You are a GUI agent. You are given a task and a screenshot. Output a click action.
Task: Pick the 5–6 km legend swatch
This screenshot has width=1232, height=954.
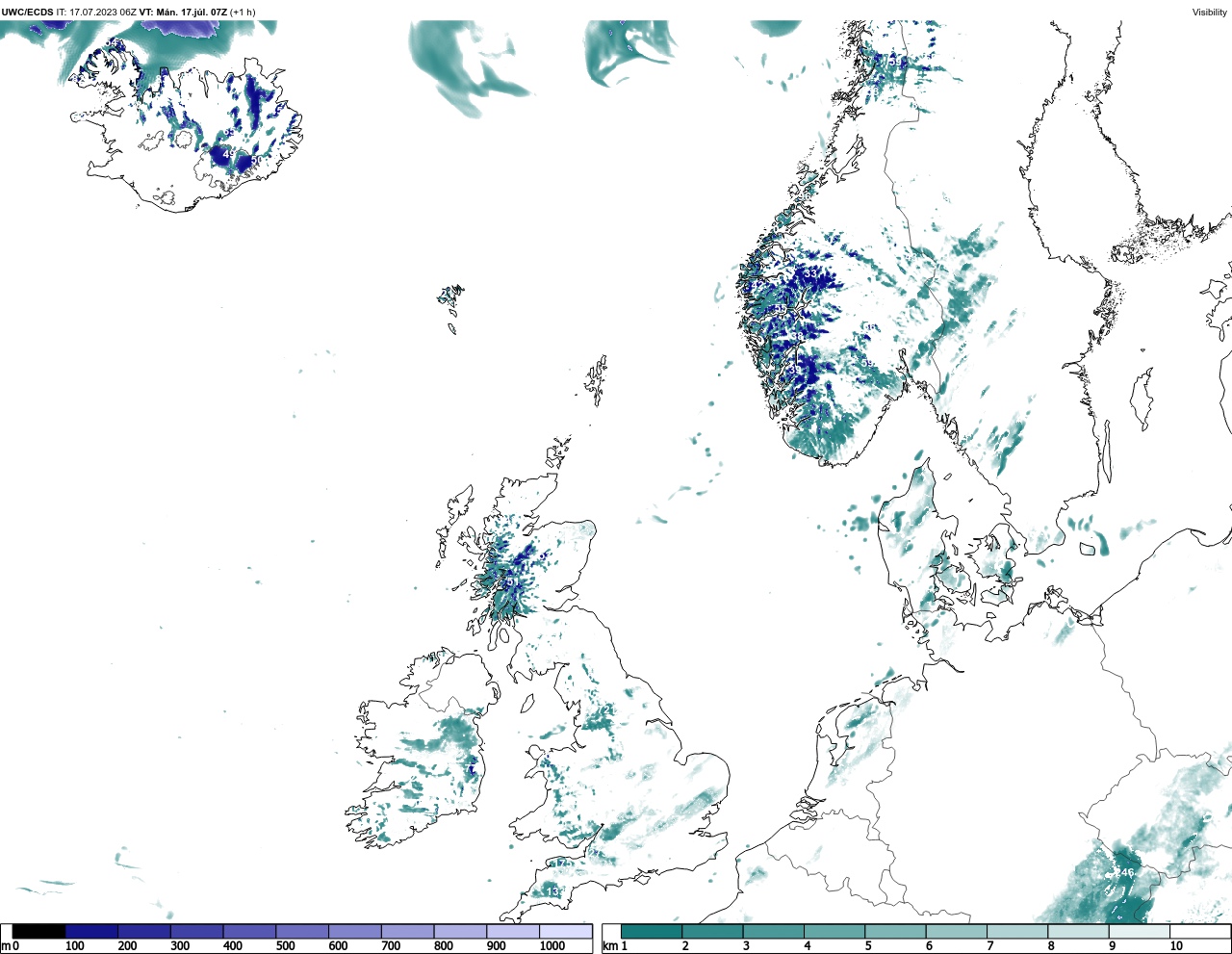(x=895, y=931)
